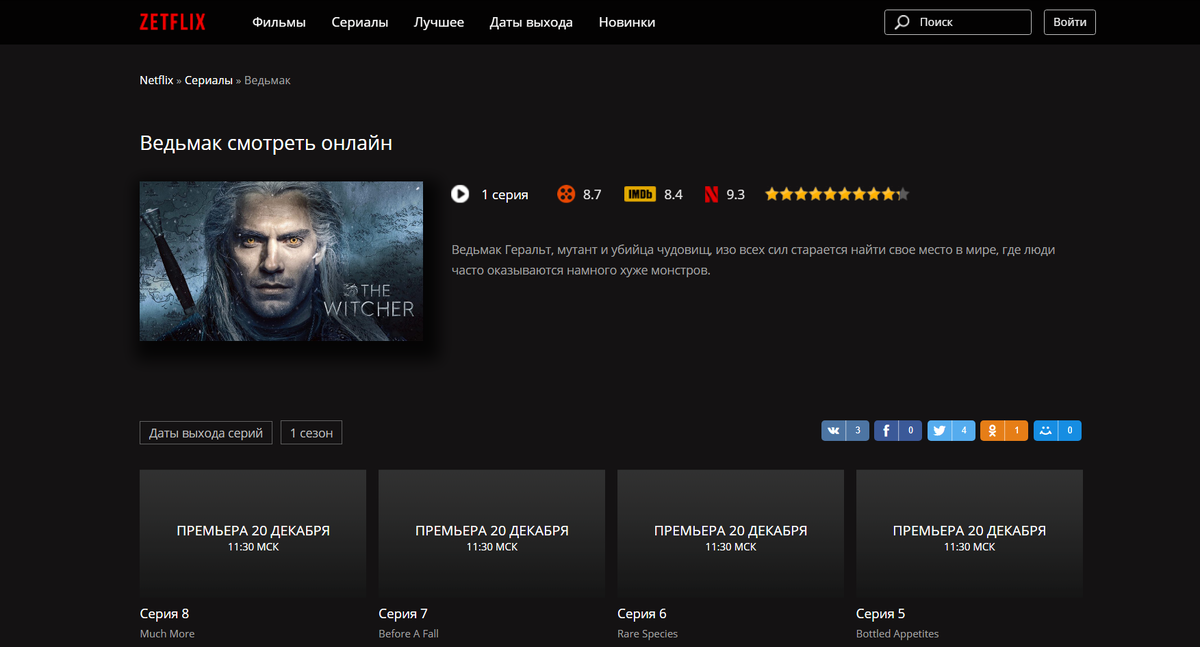This screenshot has width=1200, height=647.
Task: Click the Серия 8 title link
Action: 164,613
